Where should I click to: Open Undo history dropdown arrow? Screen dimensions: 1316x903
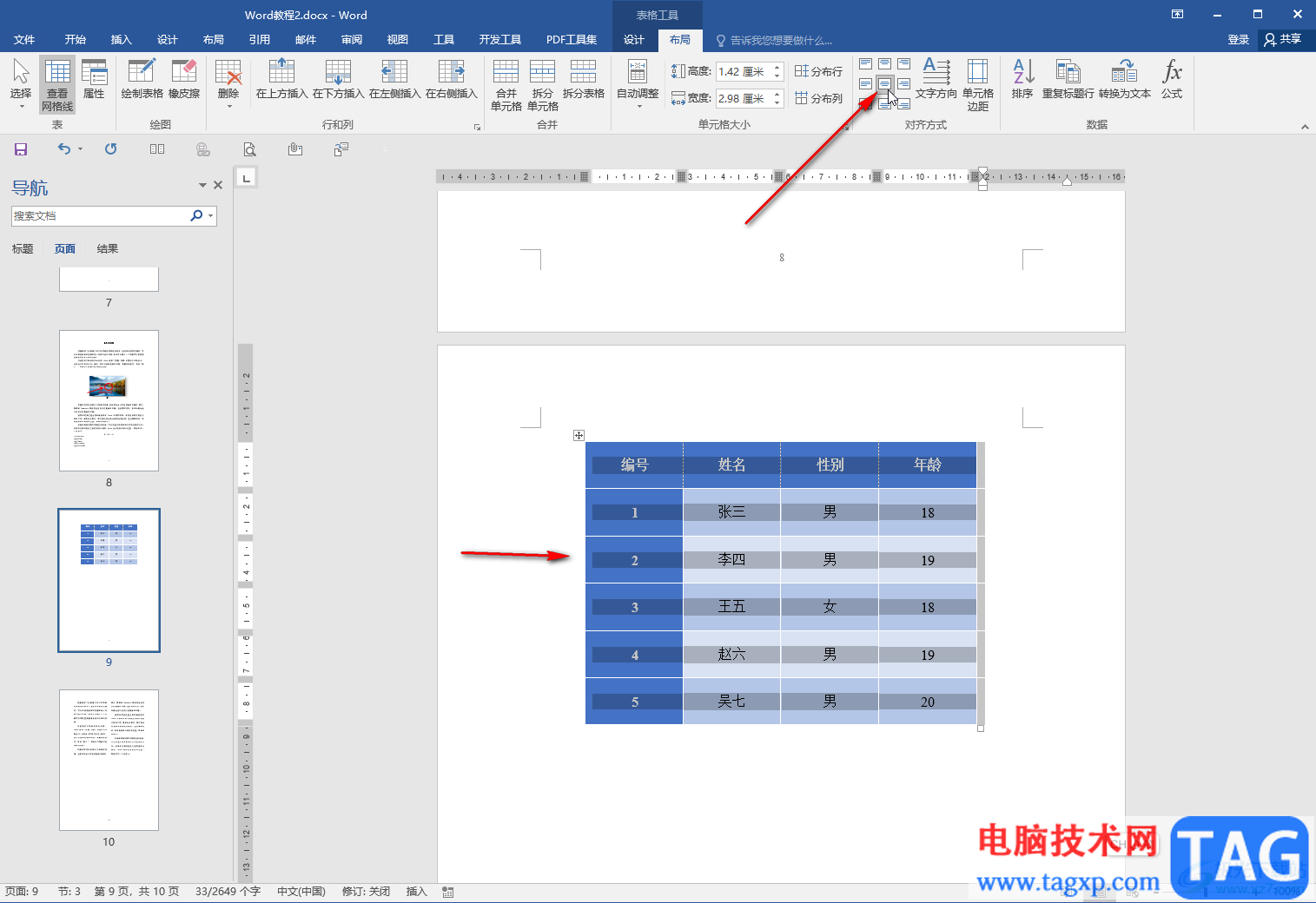coord(80,149)
